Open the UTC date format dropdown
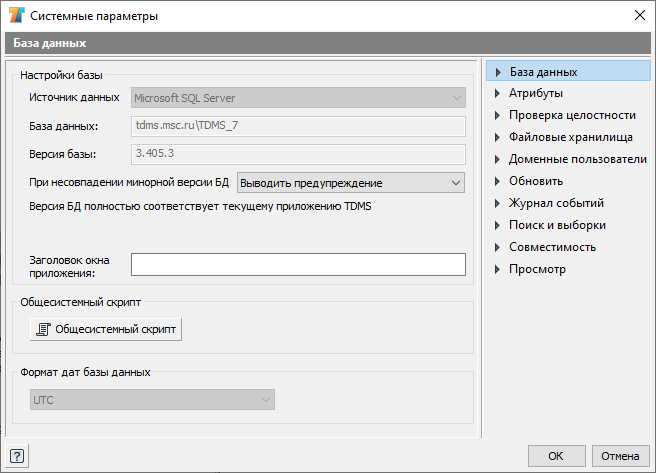Viewport: 656px width, 473px height. [152, 400]
